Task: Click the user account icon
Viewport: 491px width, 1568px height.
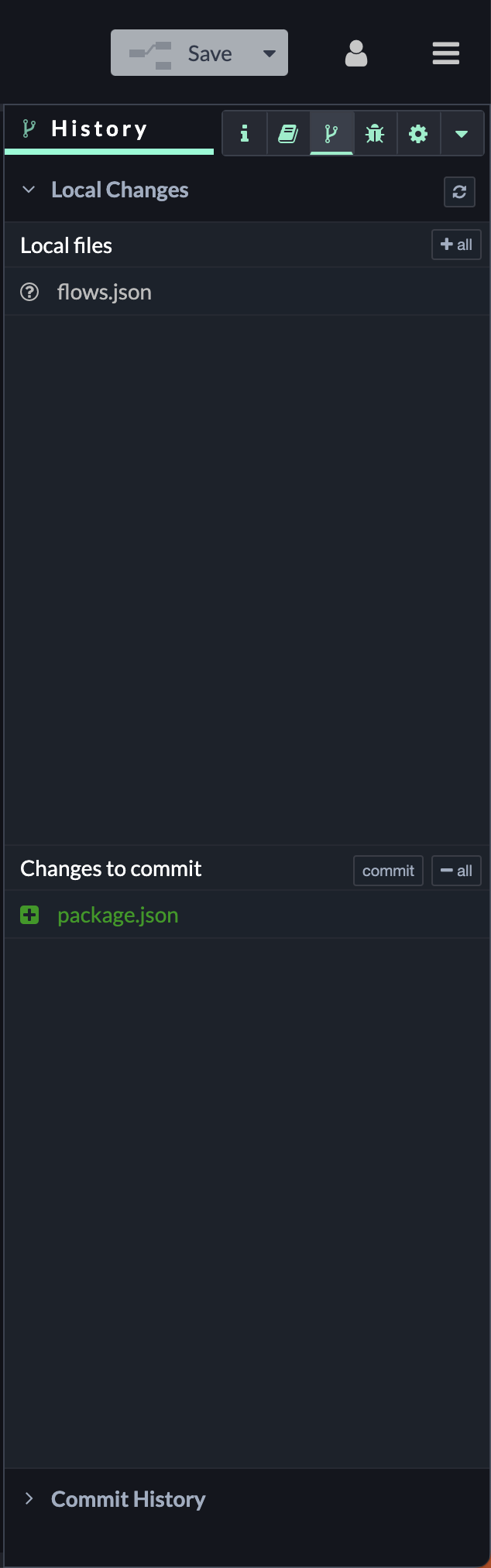Action: coord(356,53)
